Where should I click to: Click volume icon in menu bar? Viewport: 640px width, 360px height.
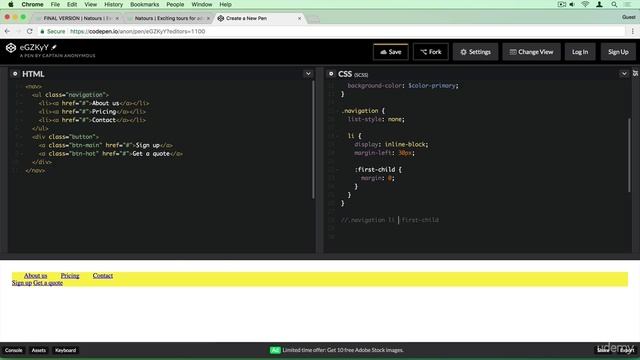click(x=572, y=4)
